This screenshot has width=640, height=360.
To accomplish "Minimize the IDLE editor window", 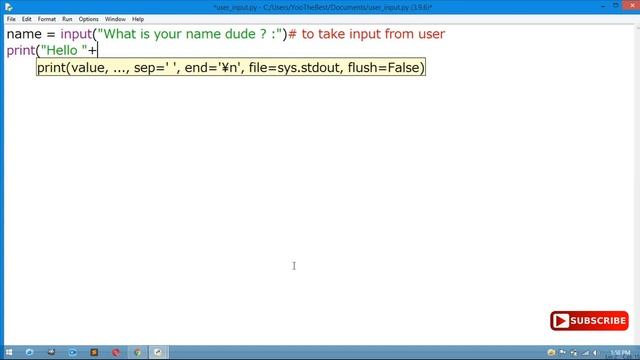I will pyautogui.click(x=603, y=6).
